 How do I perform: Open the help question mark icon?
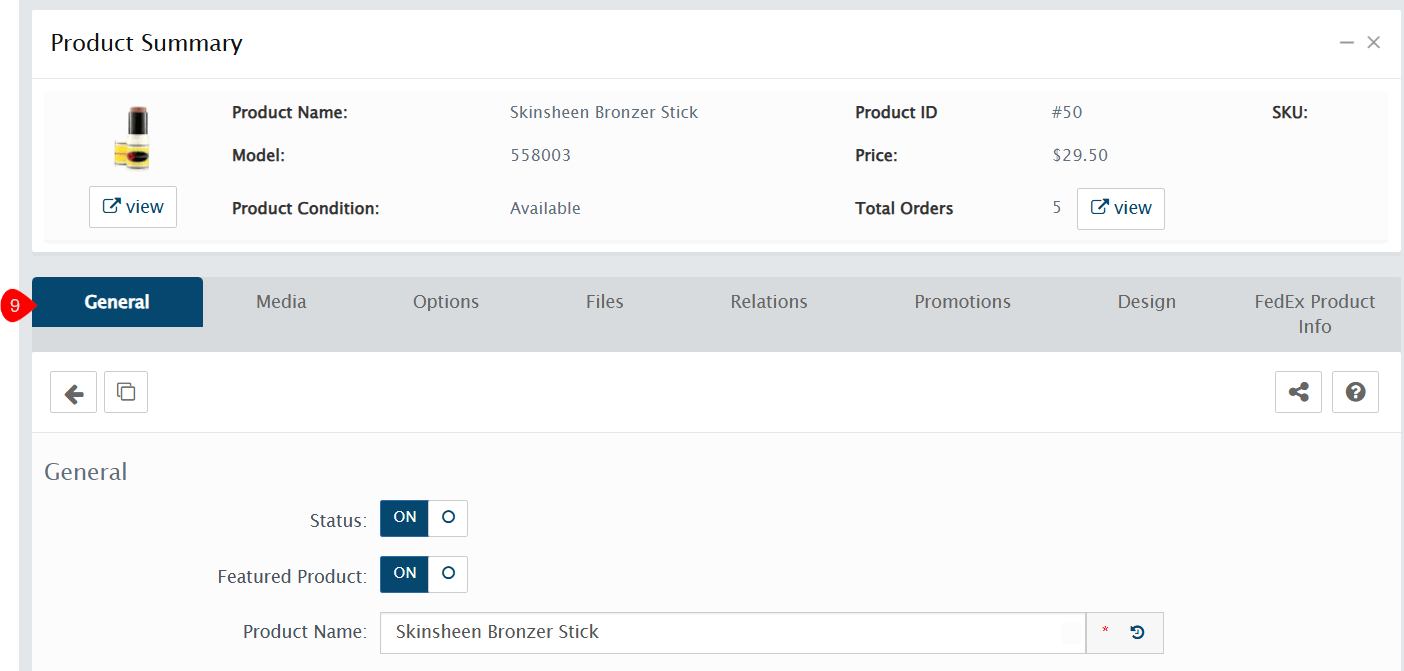(x=1355, y=393)
